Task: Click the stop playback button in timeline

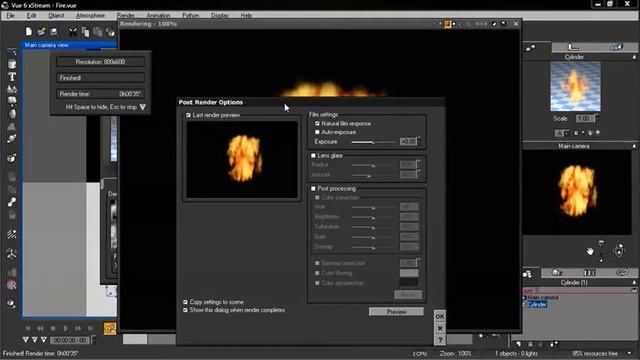Action: (x=53, y=328)
